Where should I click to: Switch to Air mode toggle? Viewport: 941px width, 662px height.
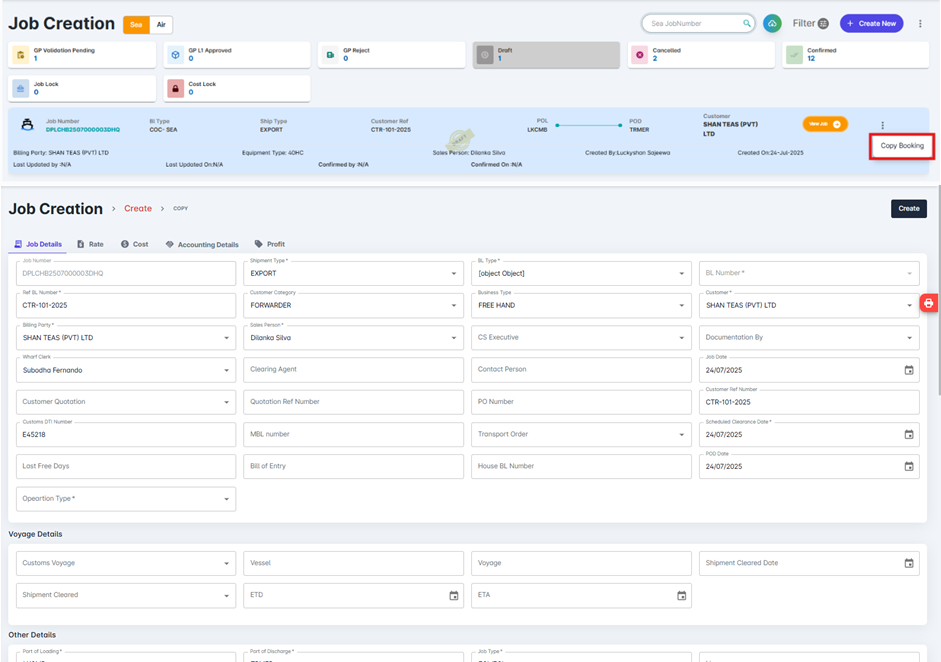click(161, 24)
